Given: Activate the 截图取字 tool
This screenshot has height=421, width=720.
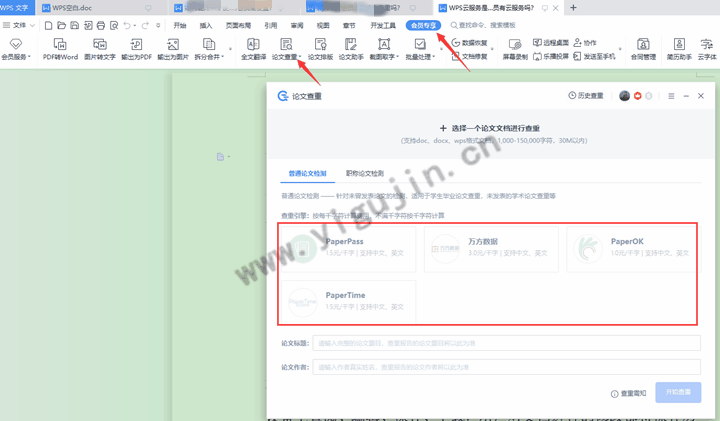Looking at the screenshot, I should [x=384, y=49].
